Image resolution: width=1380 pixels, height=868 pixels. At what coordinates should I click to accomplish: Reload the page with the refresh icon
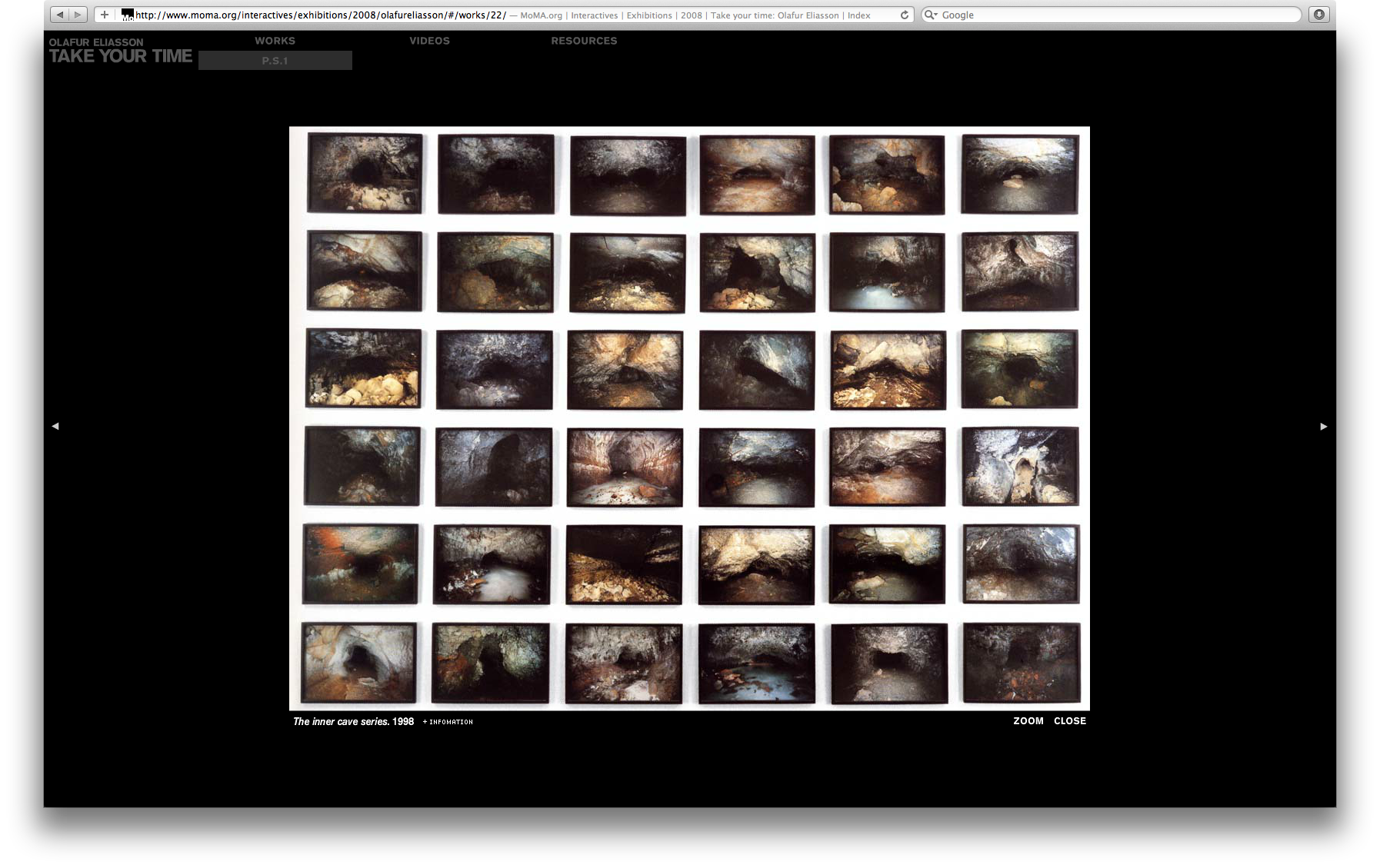(x=905, y=15)
